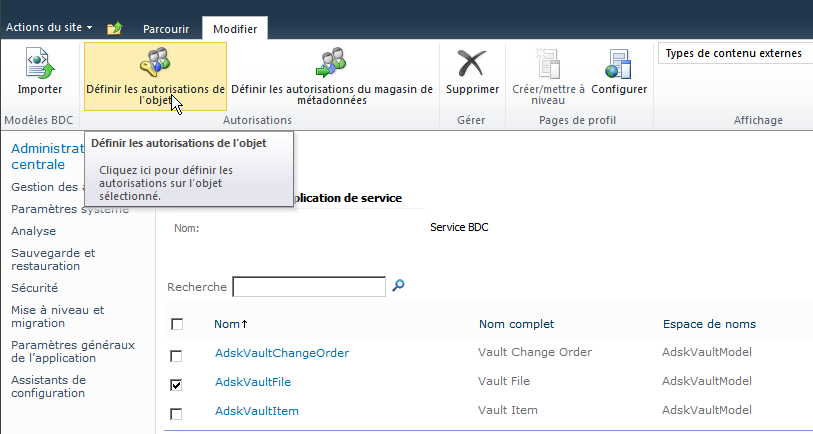Uncheck the AdskVaultFile row checkbox
Screen dimensions: 813x434
177,384
